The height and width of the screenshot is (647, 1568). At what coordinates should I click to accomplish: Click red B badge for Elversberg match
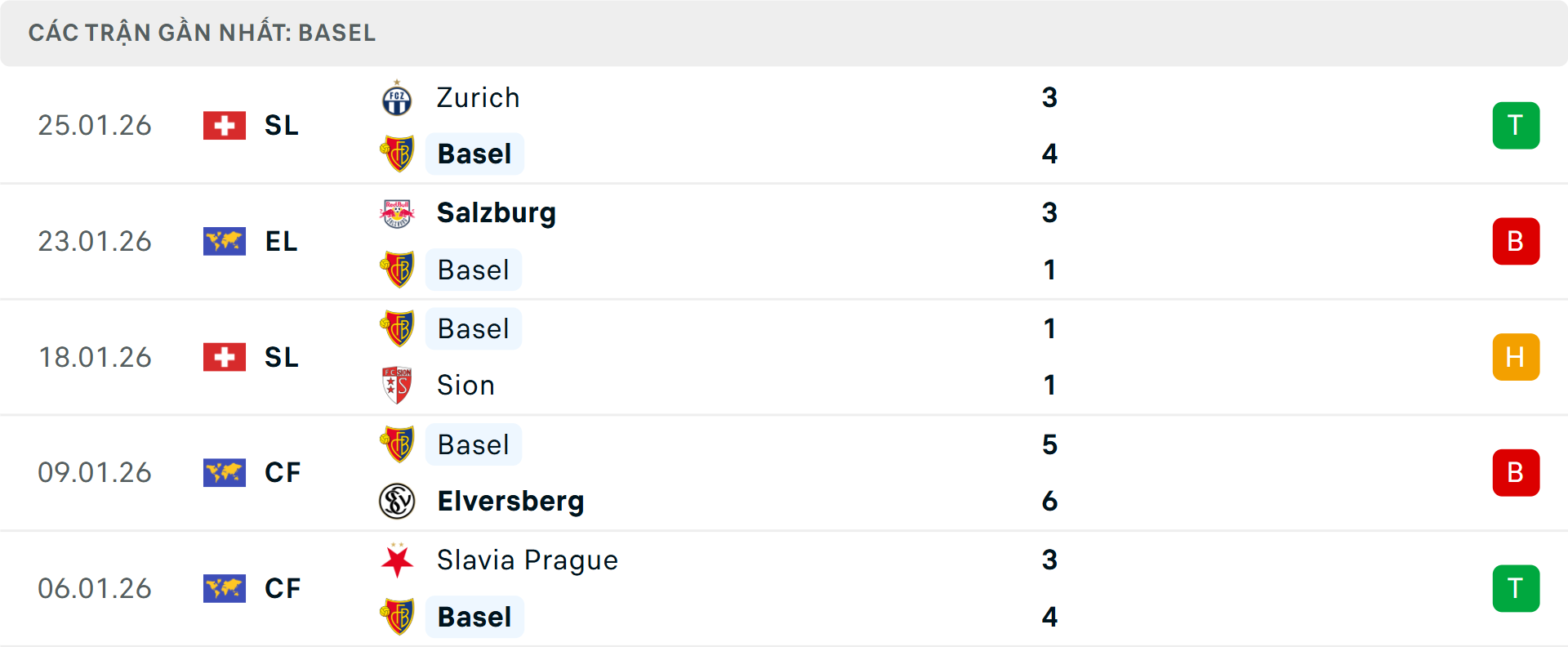(x=1516, y=473)
